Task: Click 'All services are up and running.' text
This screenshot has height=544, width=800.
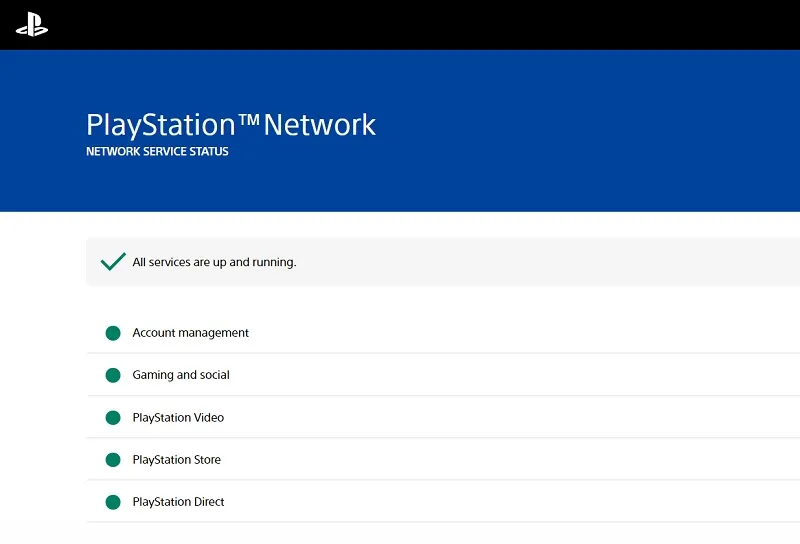Action: tap(214, 262)
